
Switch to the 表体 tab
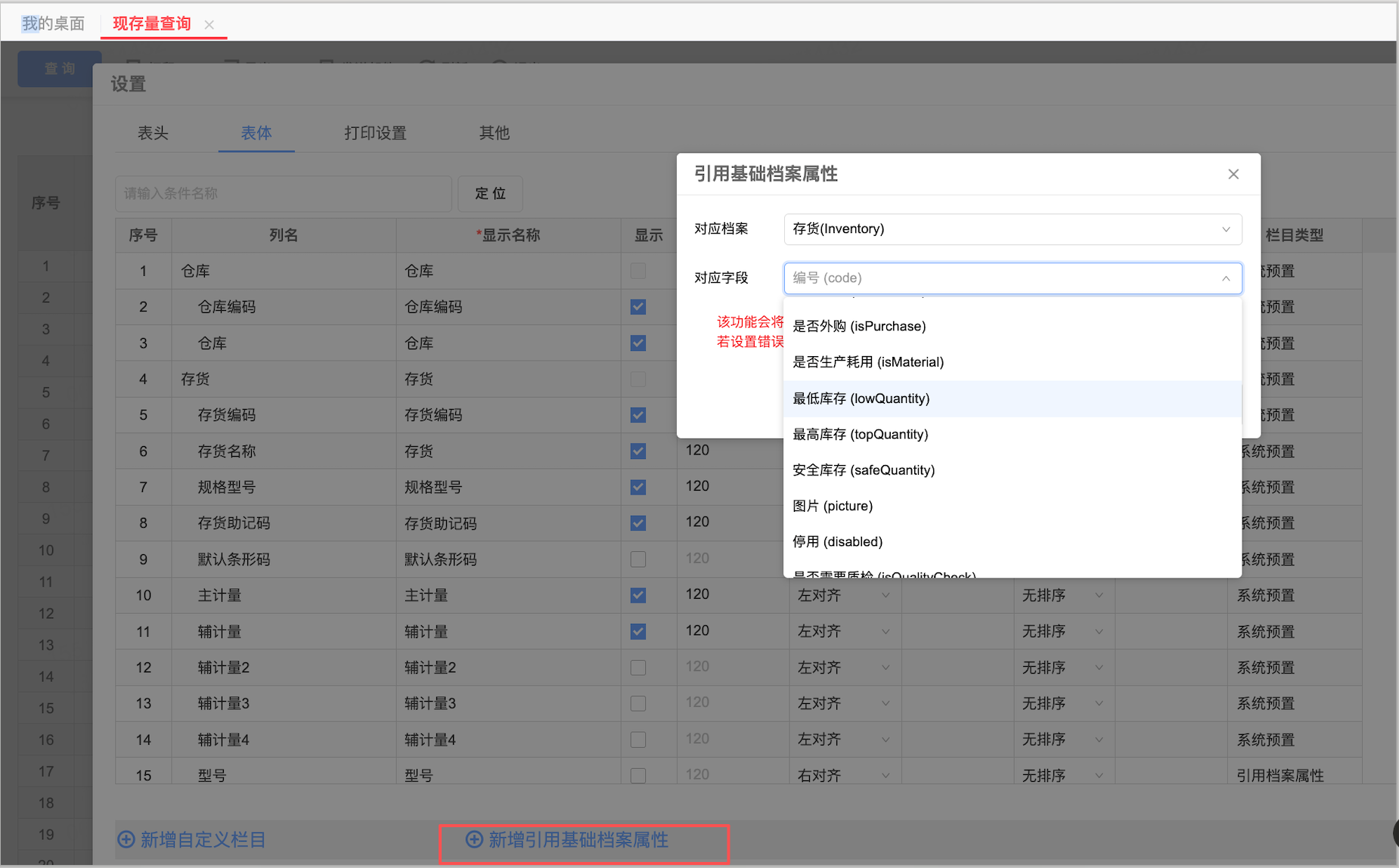(256, 133)
